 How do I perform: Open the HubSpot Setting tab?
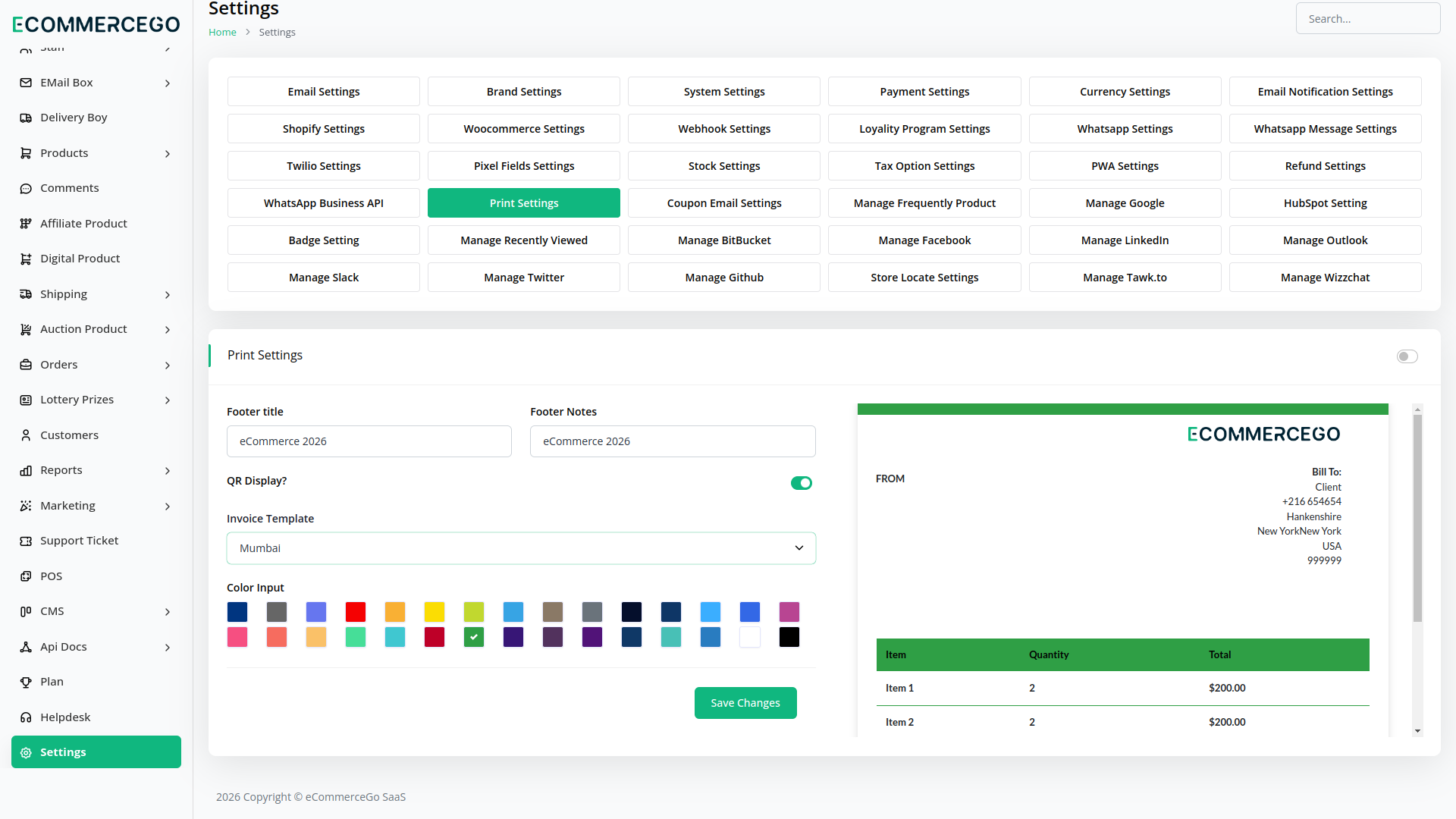(1325, 203)
